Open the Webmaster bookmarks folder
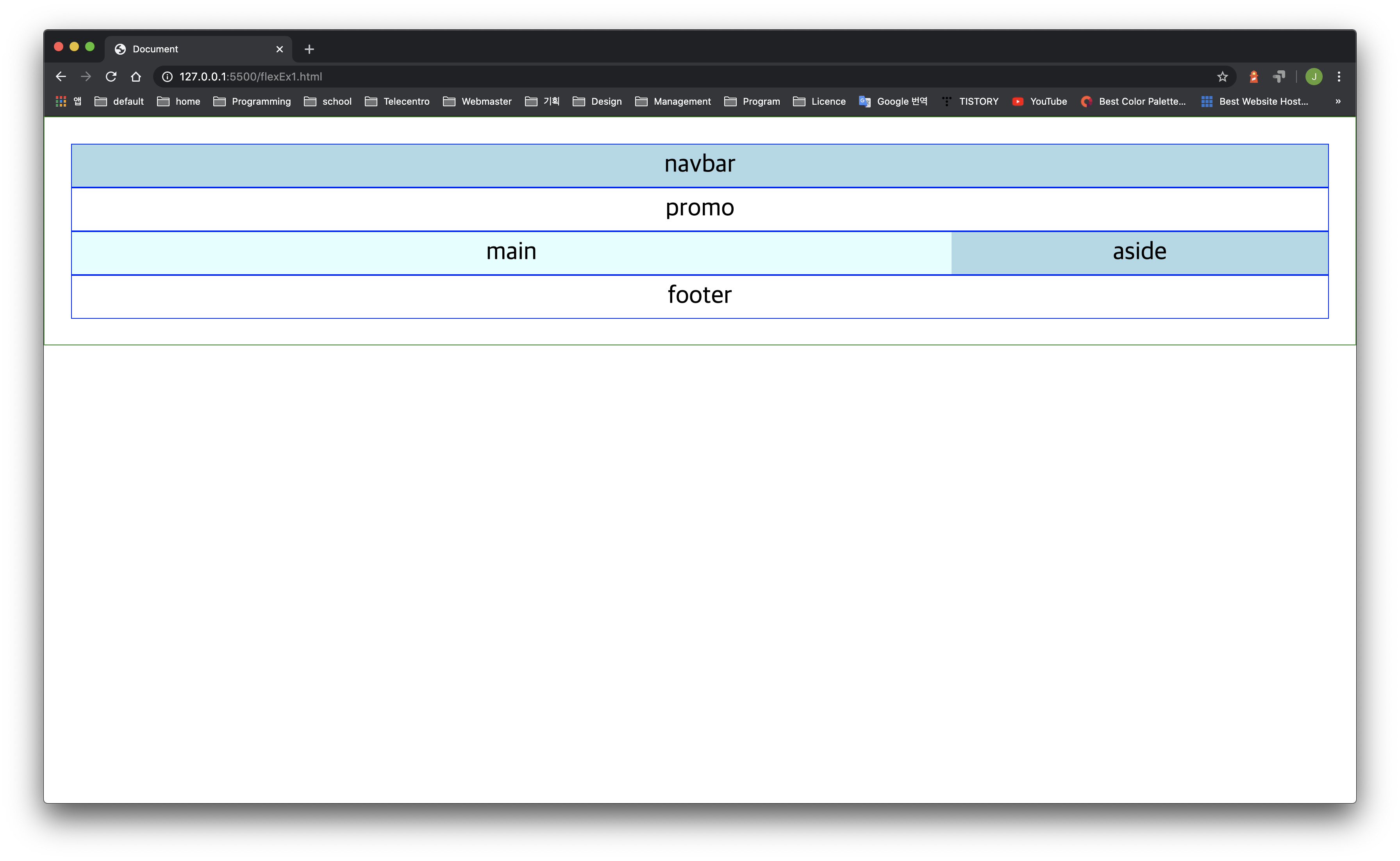This screenshot has width=1400, height=861. 477,101
